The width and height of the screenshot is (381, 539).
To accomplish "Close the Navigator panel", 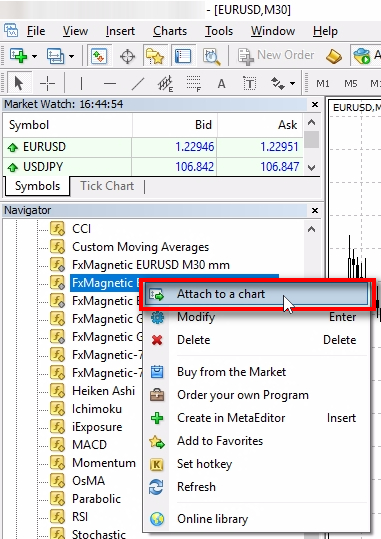I will pos(315,210).
